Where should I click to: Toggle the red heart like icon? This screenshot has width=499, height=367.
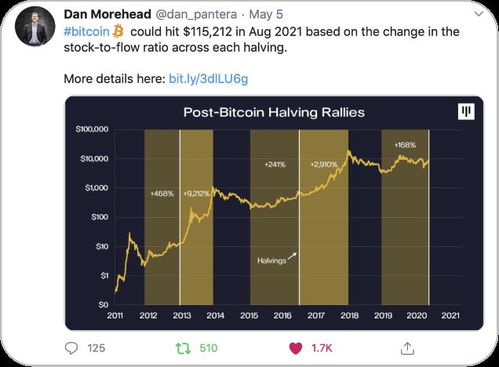[295, 348]
